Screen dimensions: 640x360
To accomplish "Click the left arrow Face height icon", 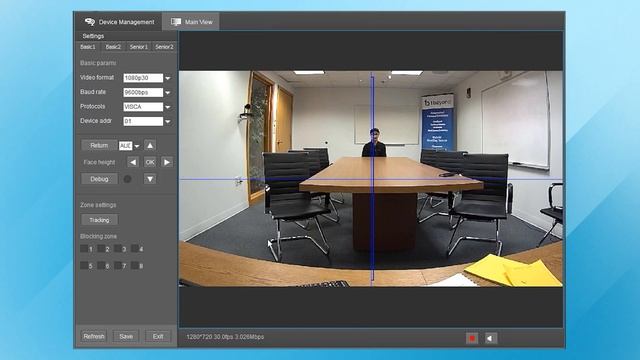I will pyautogui.click(x=133, y=162).
